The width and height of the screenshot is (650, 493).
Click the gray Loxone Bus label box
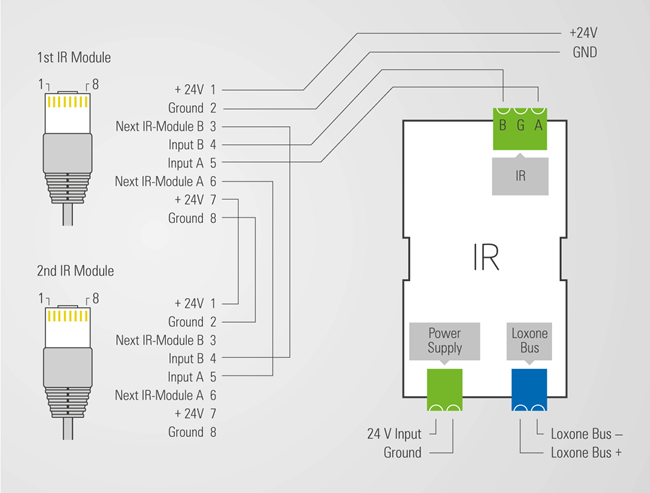530,340
